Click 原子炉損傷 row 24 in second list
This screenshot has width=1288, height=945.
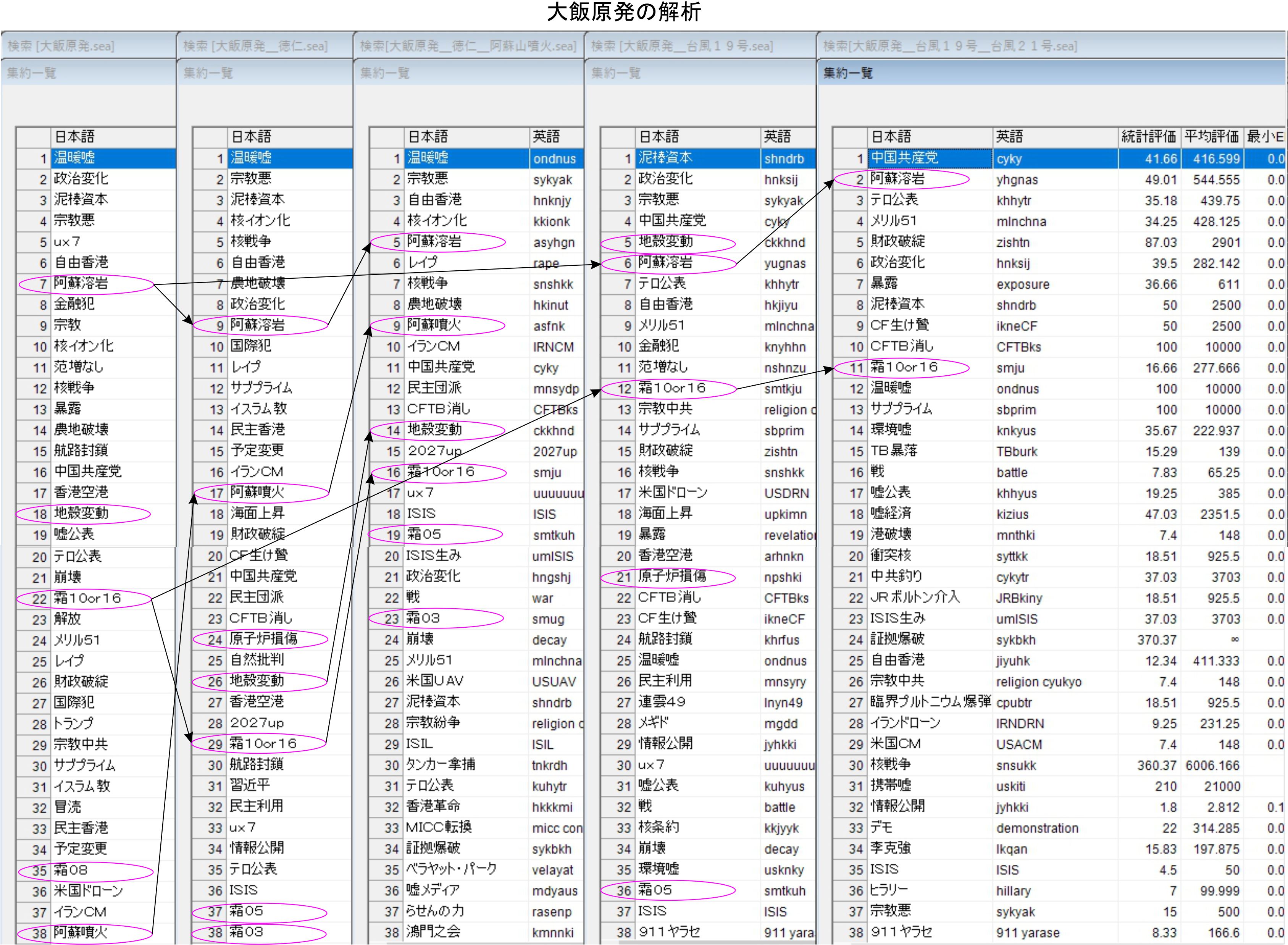click(263, 639)
